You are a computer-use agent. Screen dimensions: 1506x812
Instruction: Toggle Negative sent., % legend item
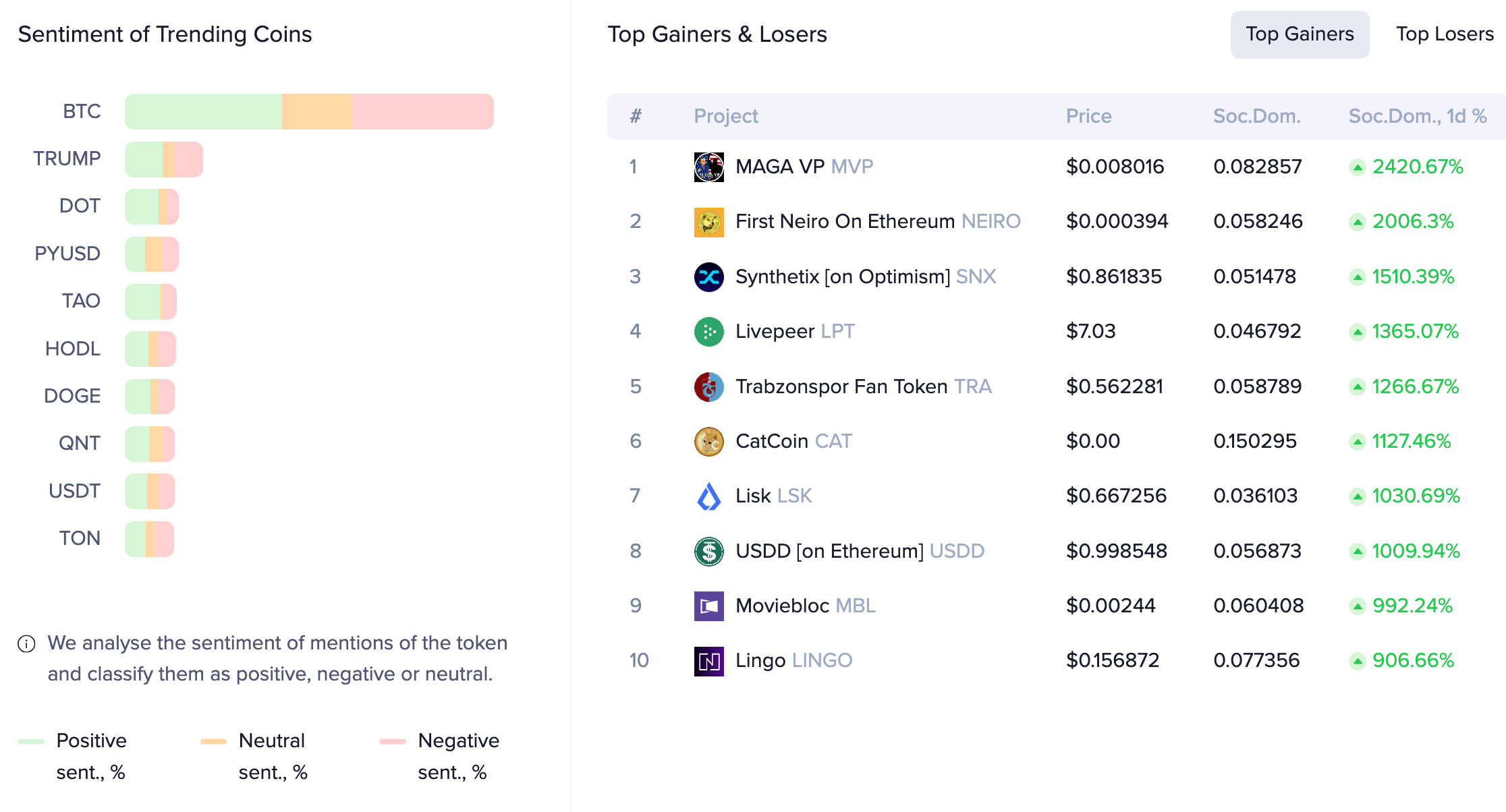coord(440,756)
